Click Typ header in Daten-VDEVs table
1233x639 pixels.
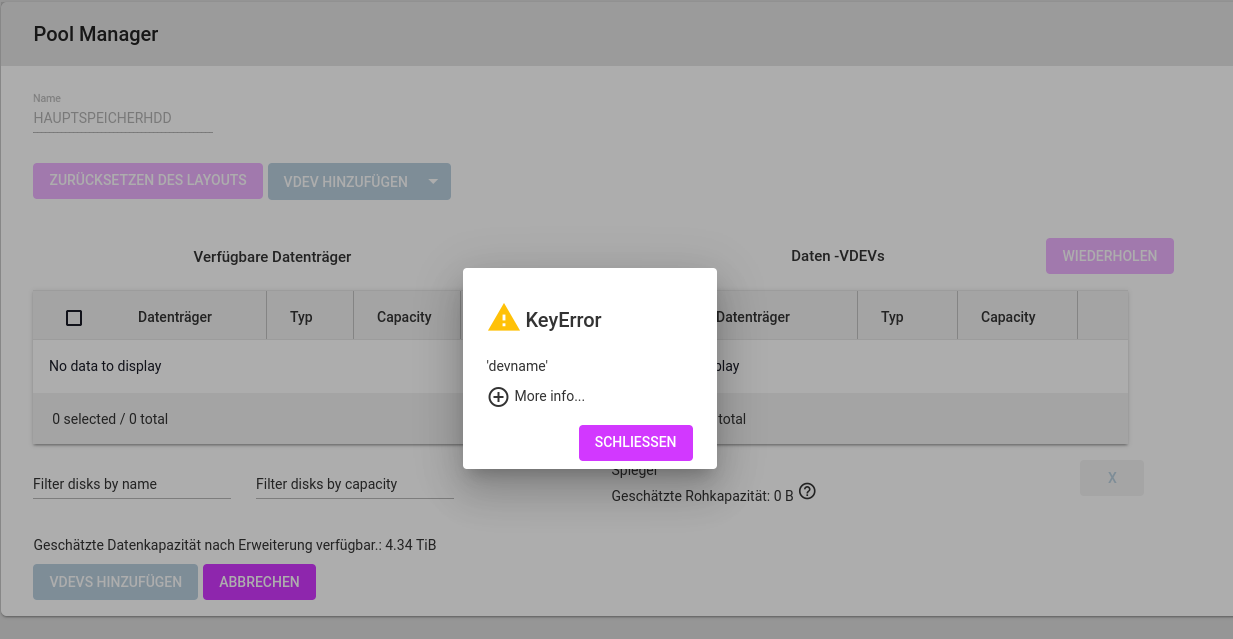click(x=892, y=317)
